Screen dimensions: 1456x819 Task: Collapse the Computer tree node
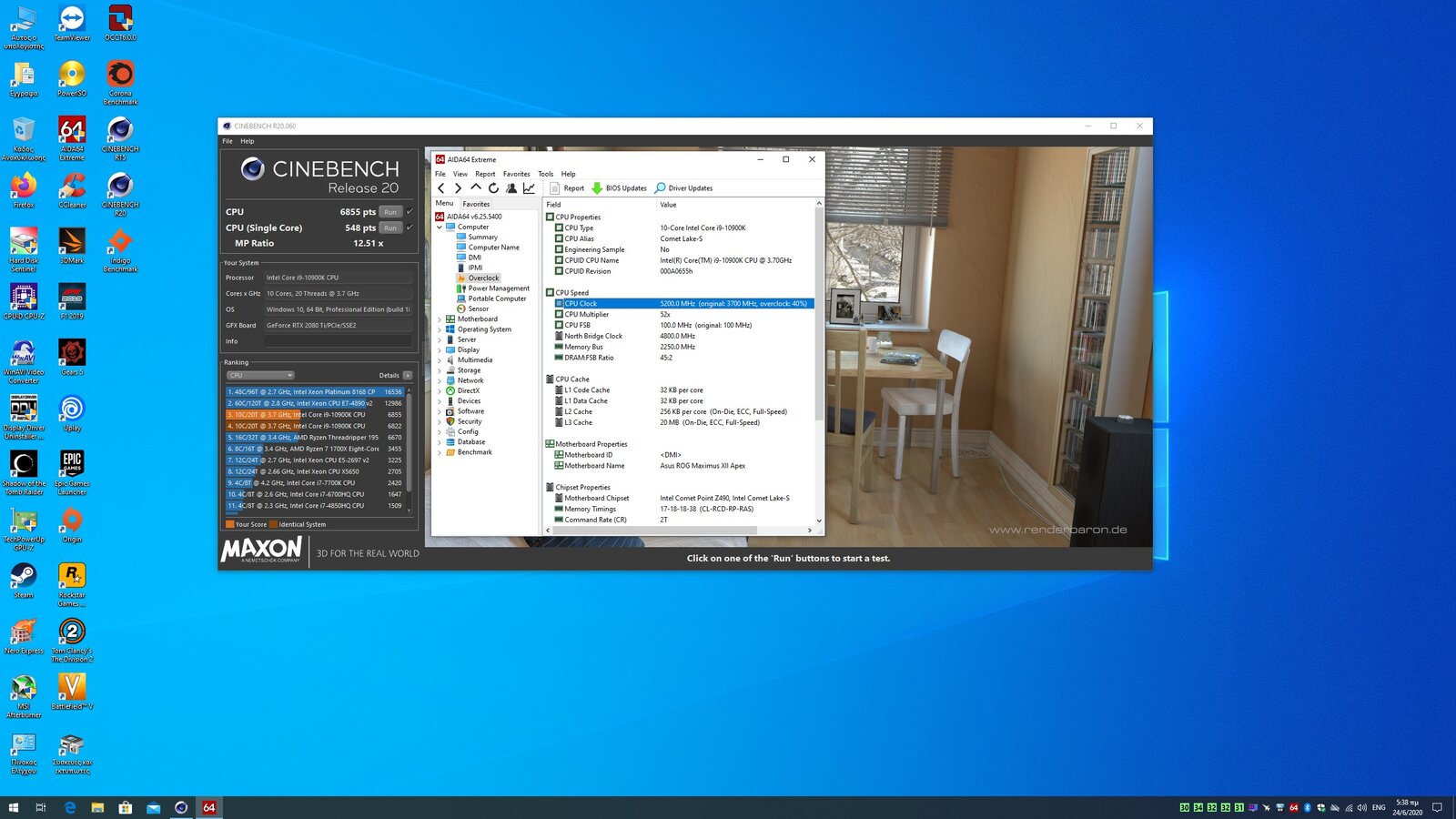(x=440, y=227)
